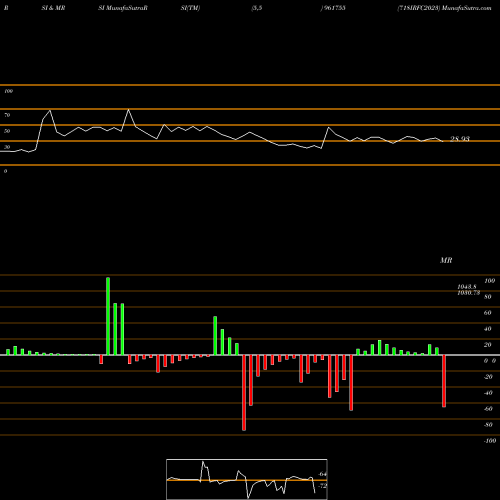
Task: Click the price value '1043.8'
Action: [467, 287]
